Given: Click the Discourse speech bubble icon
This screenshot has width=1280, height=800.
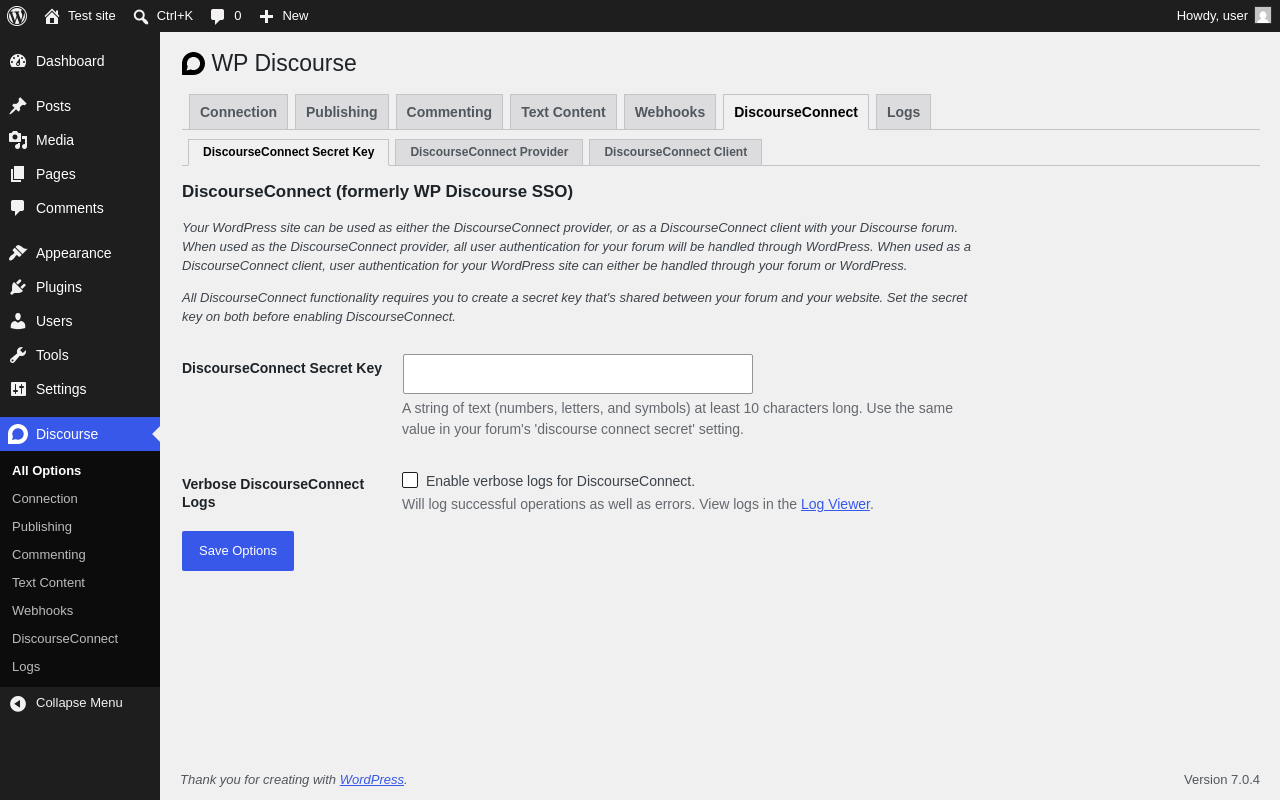Looking at the screenshot, I should [18, 434].
